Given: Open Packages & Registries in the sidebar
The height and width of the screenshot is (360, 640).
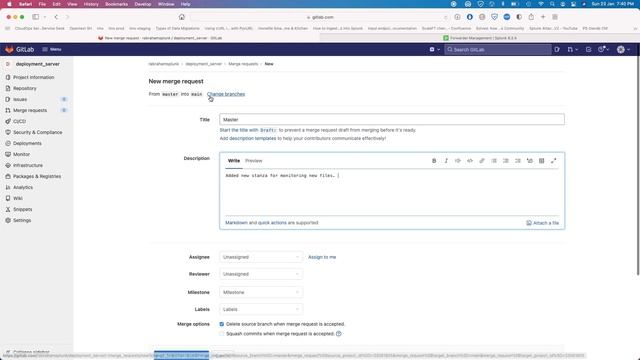Looking at the screenshot, I should [x=37, y=176].
